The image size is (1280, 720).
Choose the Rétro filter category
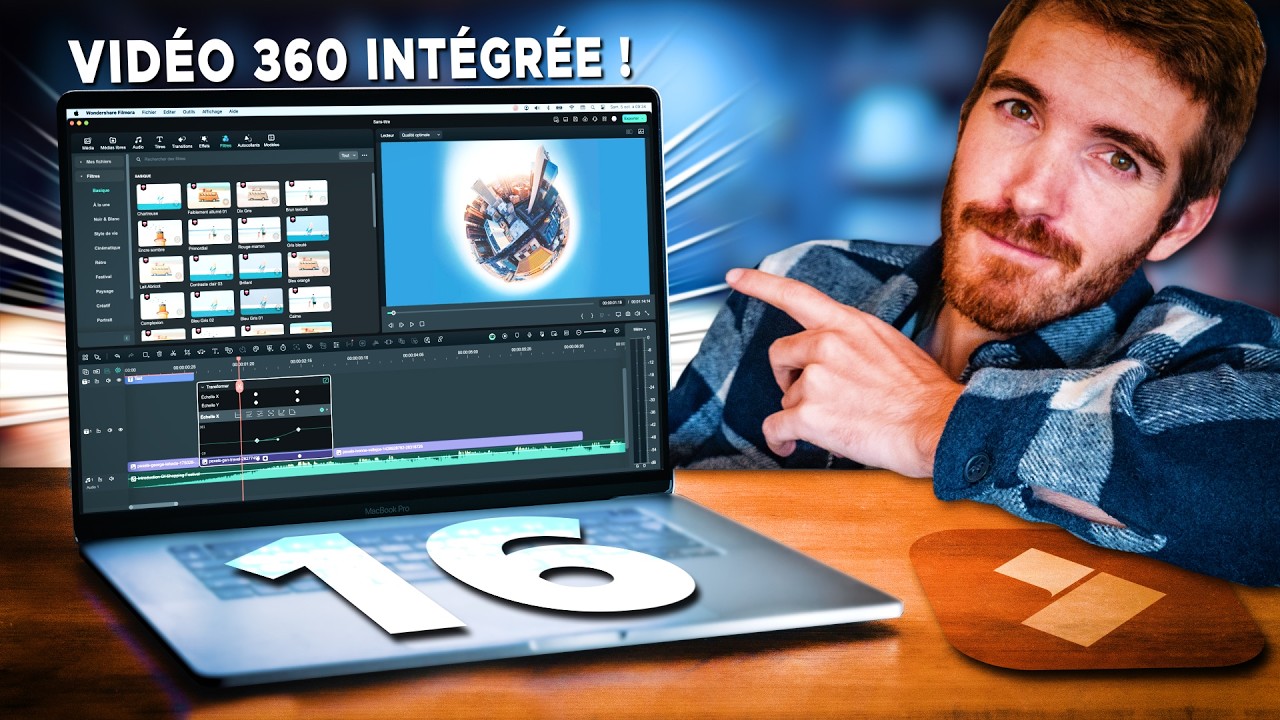(101, 262)
